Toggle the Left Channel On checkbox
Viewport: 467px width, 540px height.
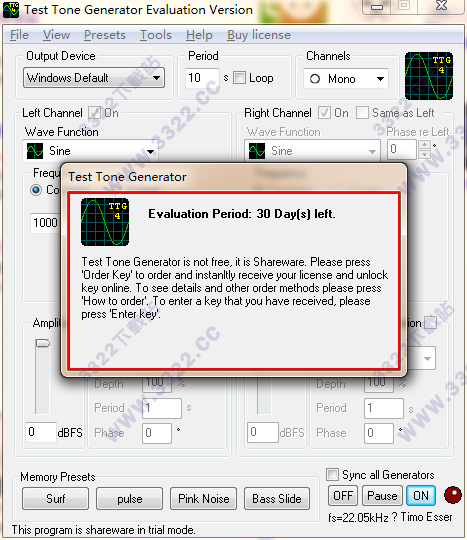[94, 113]
